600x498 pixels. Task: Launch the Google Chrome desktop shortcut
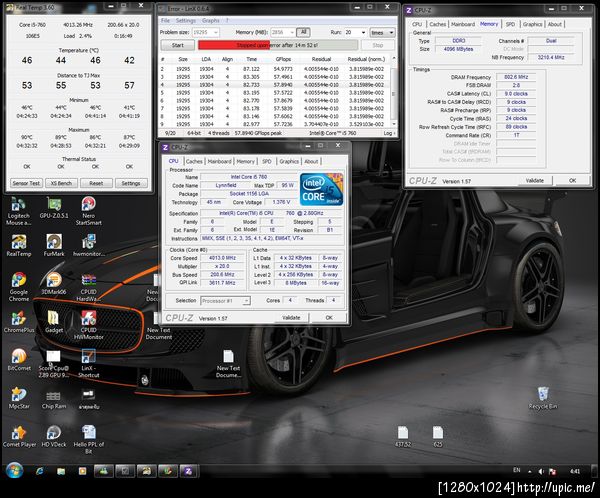click(19, 287)
